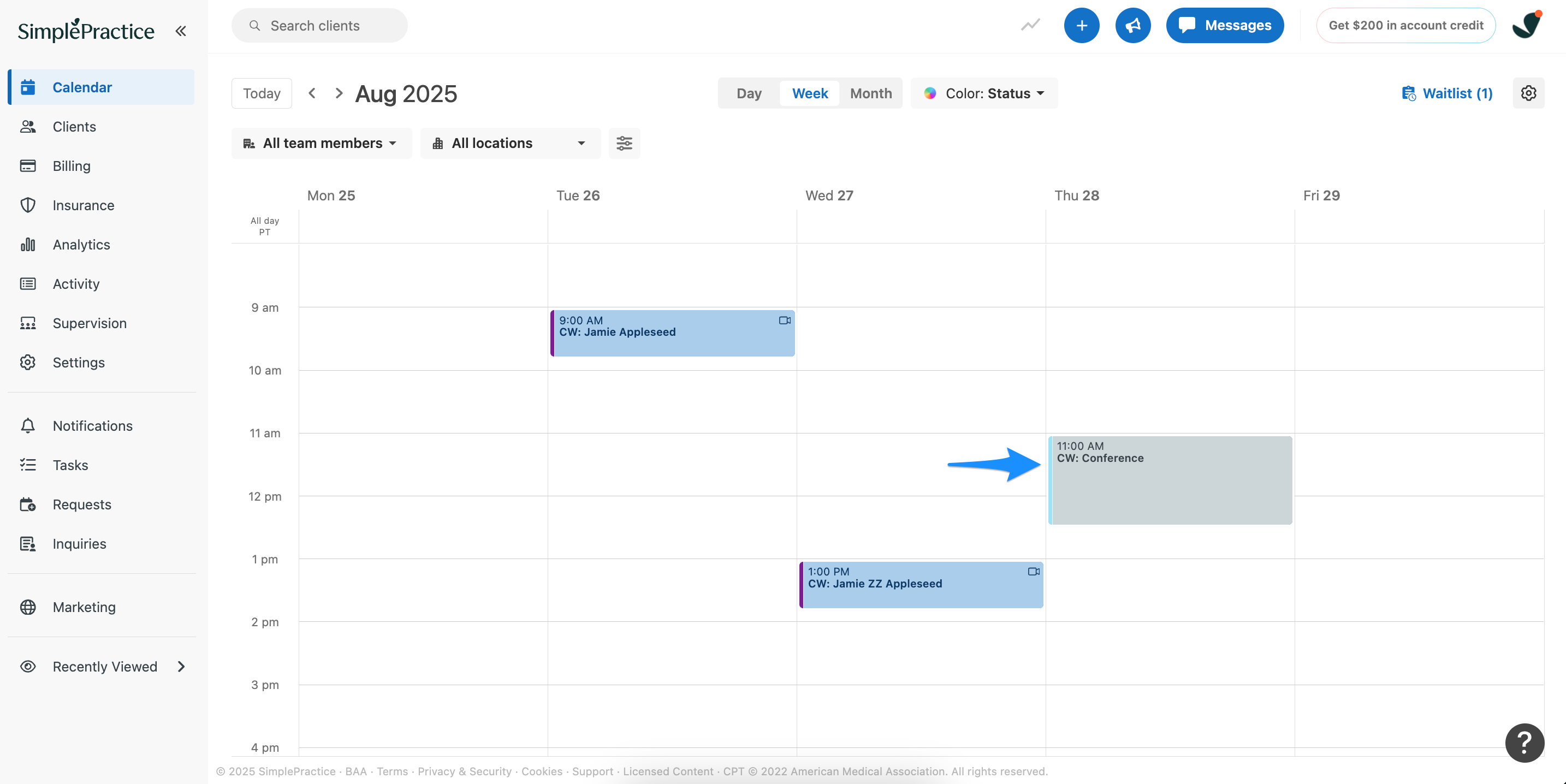
Task: Collapse the sidebar with the double-chevron icon
Action: [x=181, y=31]
